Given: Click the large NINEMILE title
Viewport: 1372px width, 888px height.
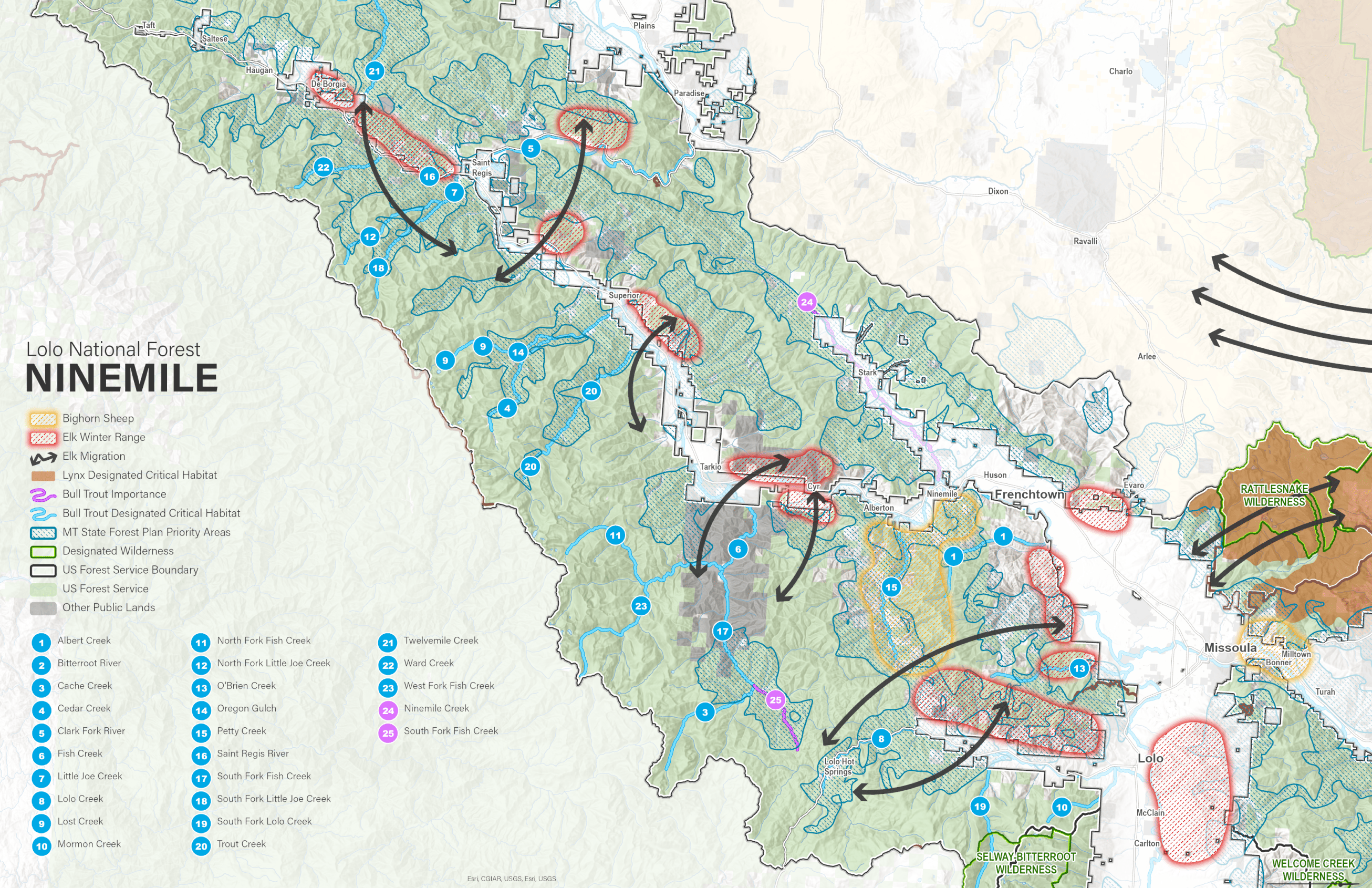Looking at the screenshot, I should (122, 378).
